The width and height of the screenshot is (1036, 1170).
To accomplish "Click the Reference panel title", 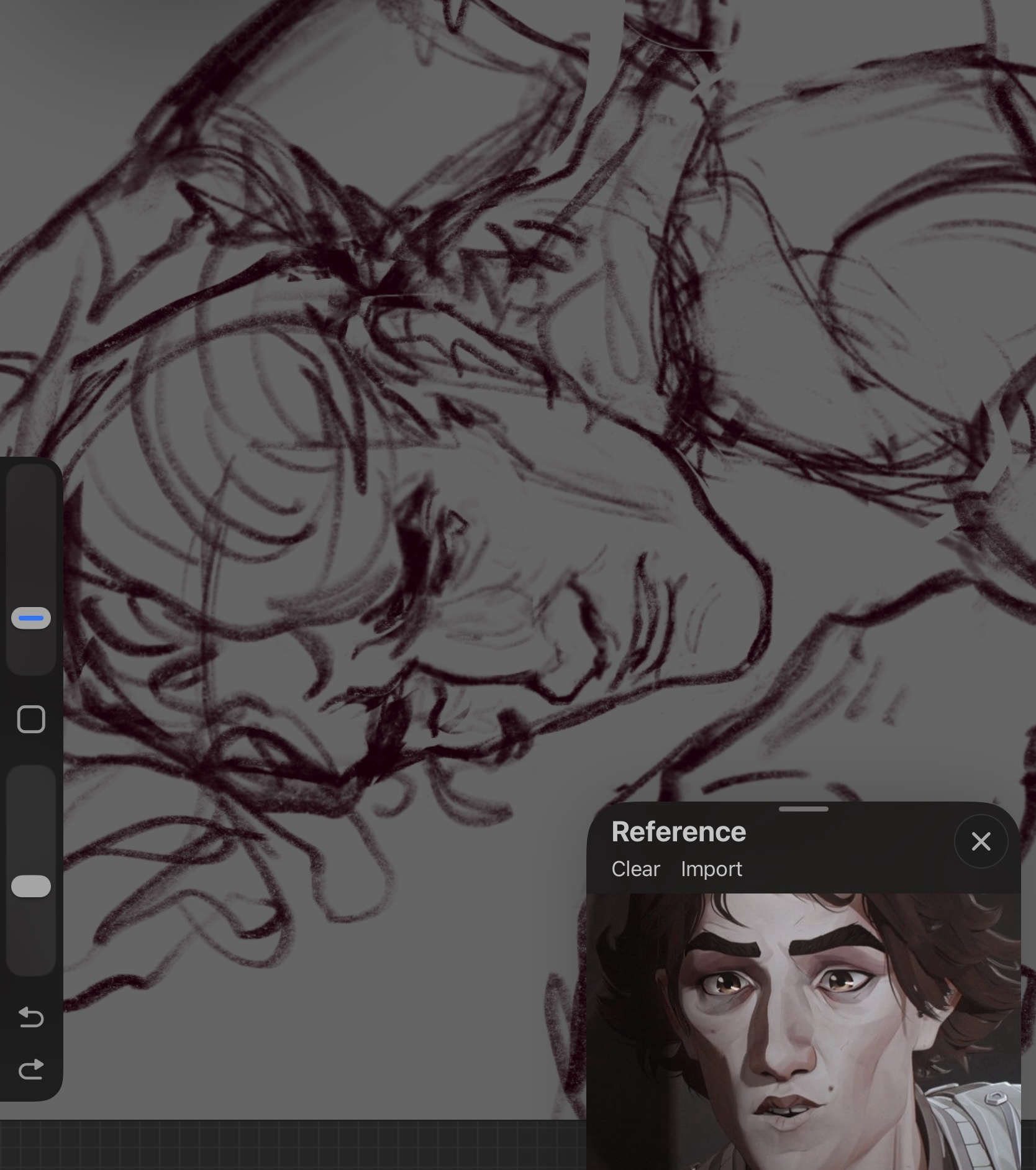I will [x=678, y=832].
